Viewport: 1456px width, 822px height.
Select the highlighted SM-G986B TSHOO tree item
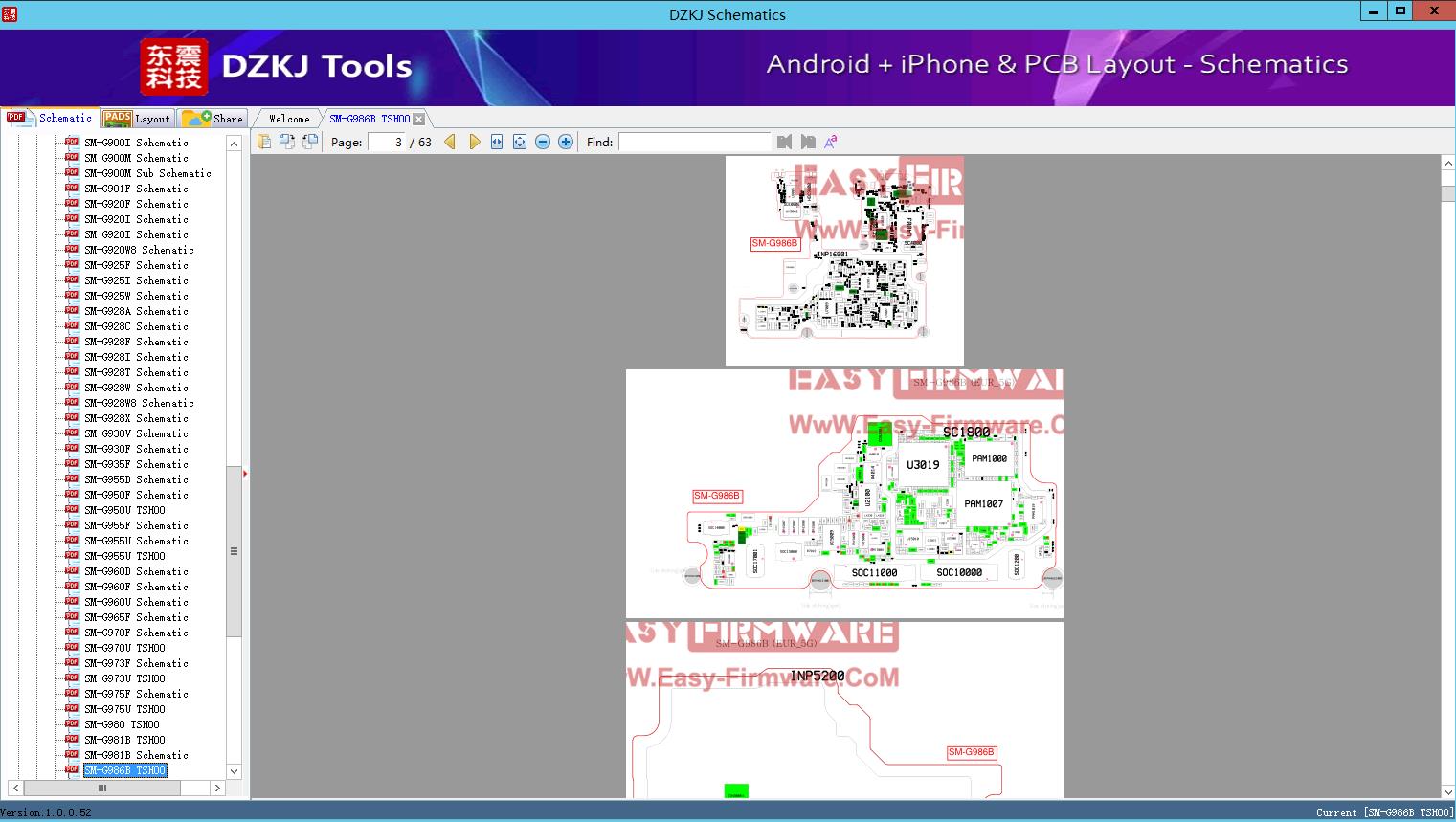tap(124, 770)
